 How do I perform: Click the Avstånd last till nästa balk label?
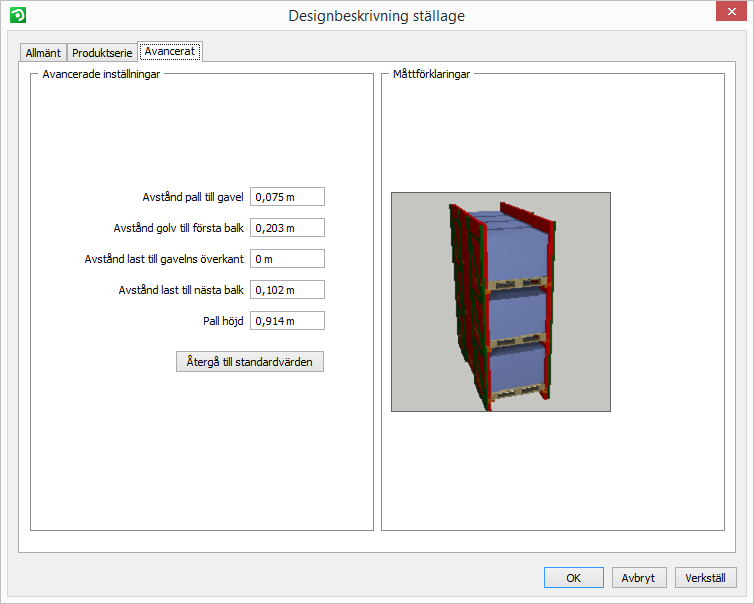click(x=181, y=290)
